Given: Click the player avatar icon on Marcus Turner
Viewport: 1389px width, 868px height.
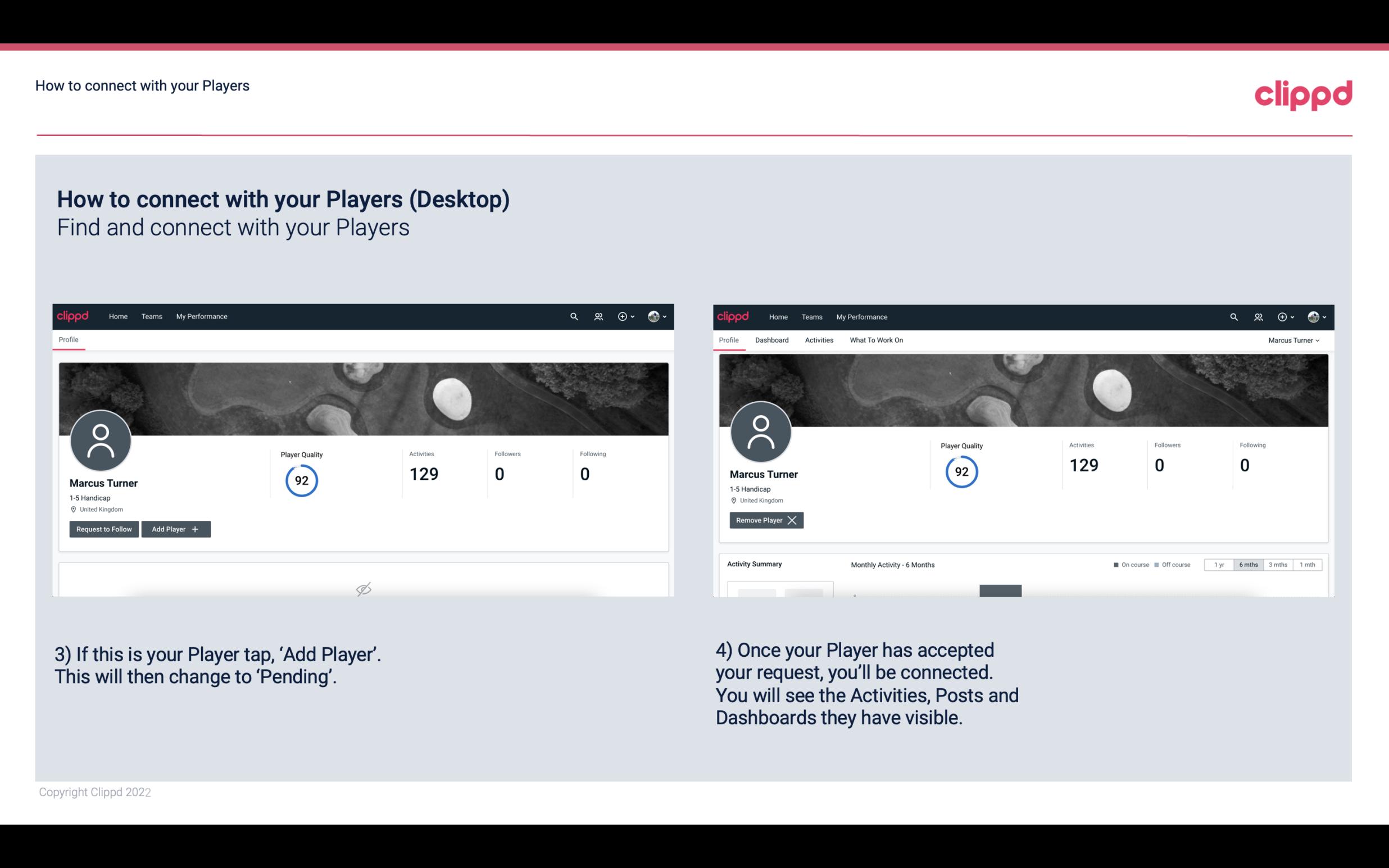Looking at the screenshot, I should tap(100, 440).
